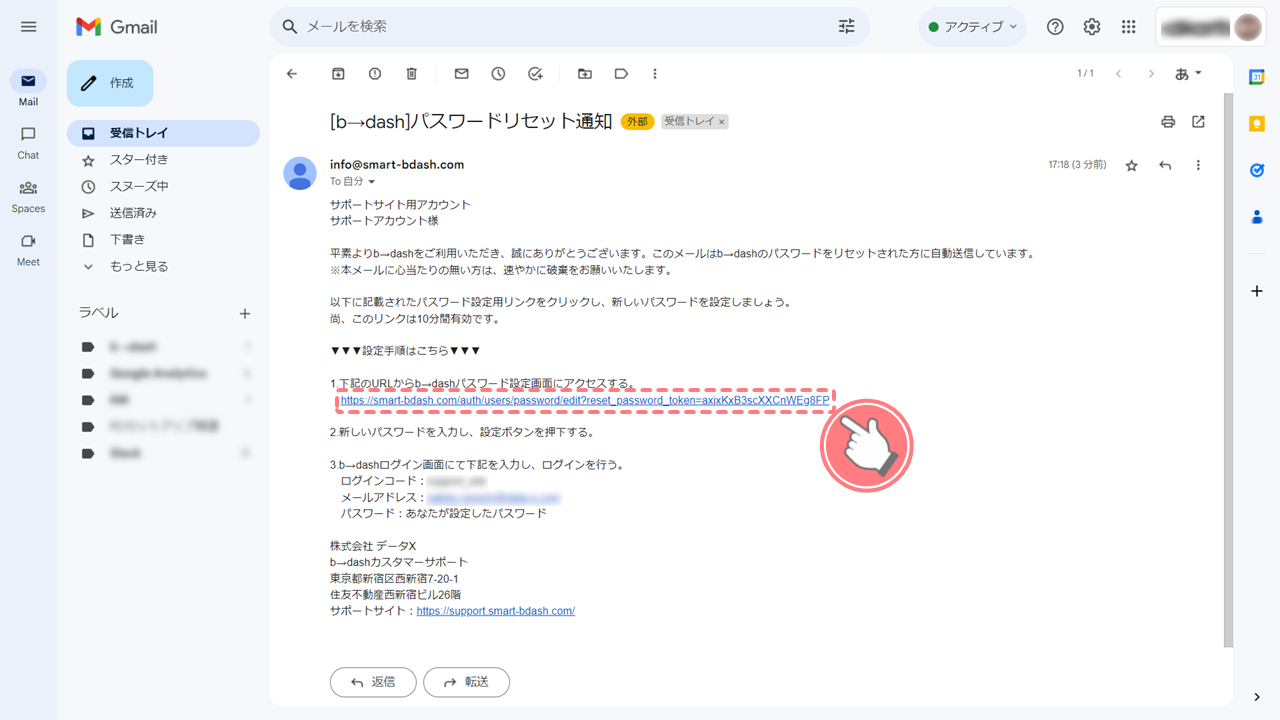Open Mail in the left rail
This screenshot has height=720, width=1280.
[x=28, y=89]
